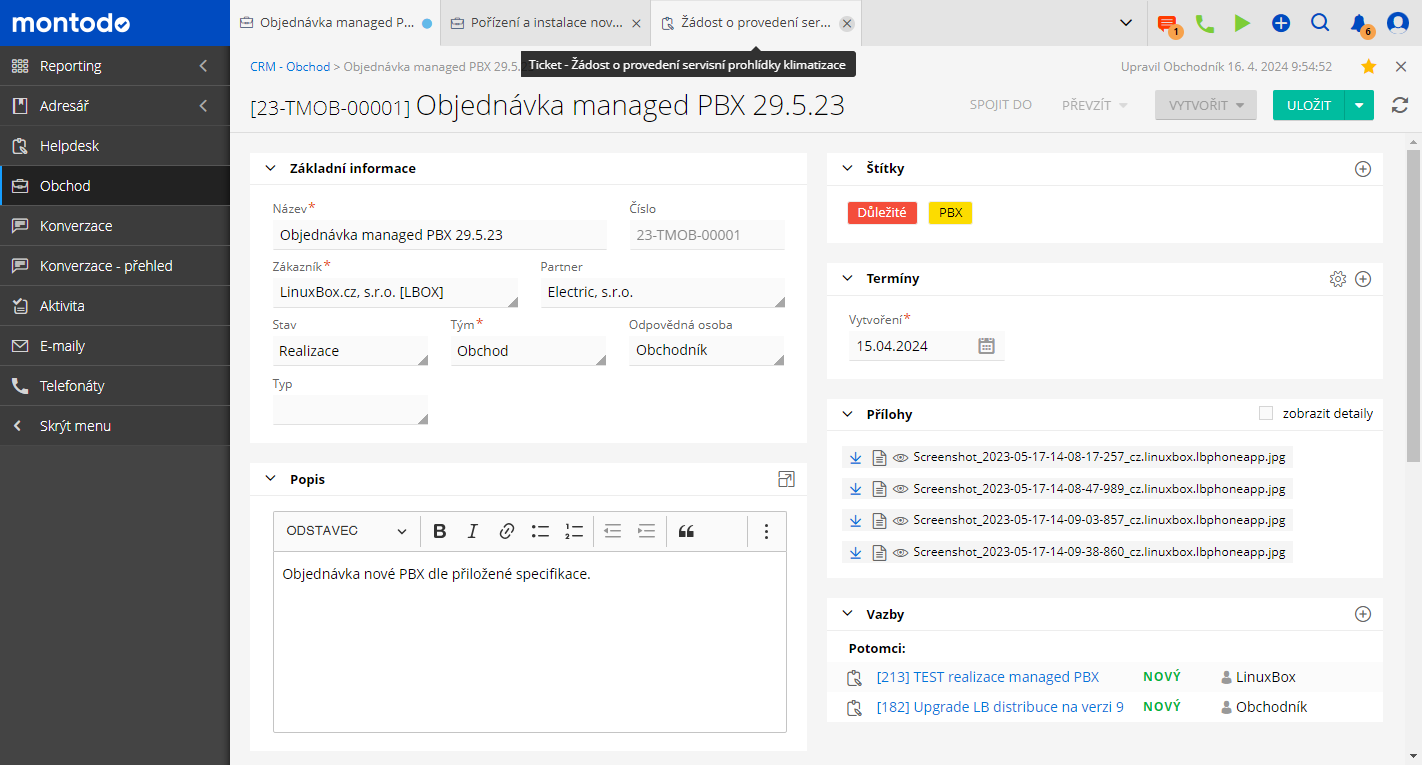Open Termíny settings gear icon
Viewport: 1422px width, 765px height.
coord(1338,279)
